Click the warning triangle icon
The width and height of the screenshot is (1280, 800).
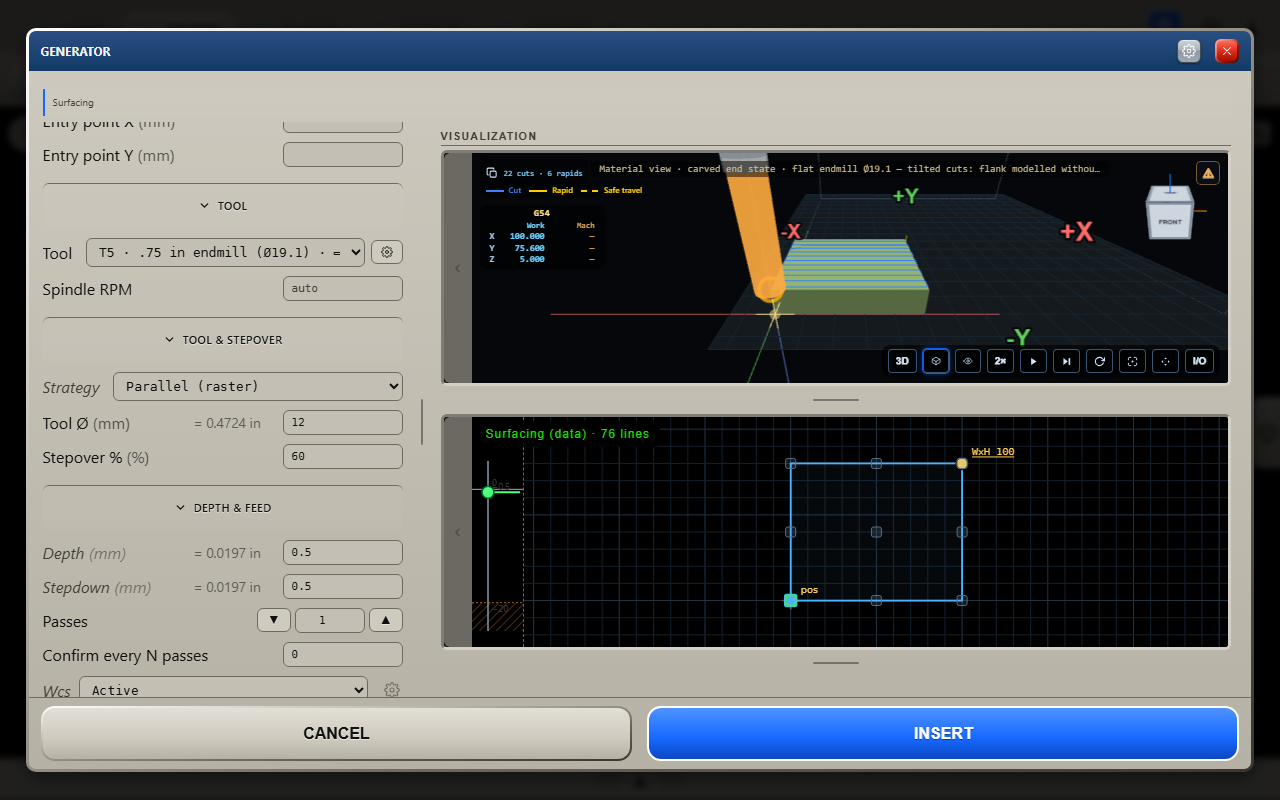(x=1208, y=173)
